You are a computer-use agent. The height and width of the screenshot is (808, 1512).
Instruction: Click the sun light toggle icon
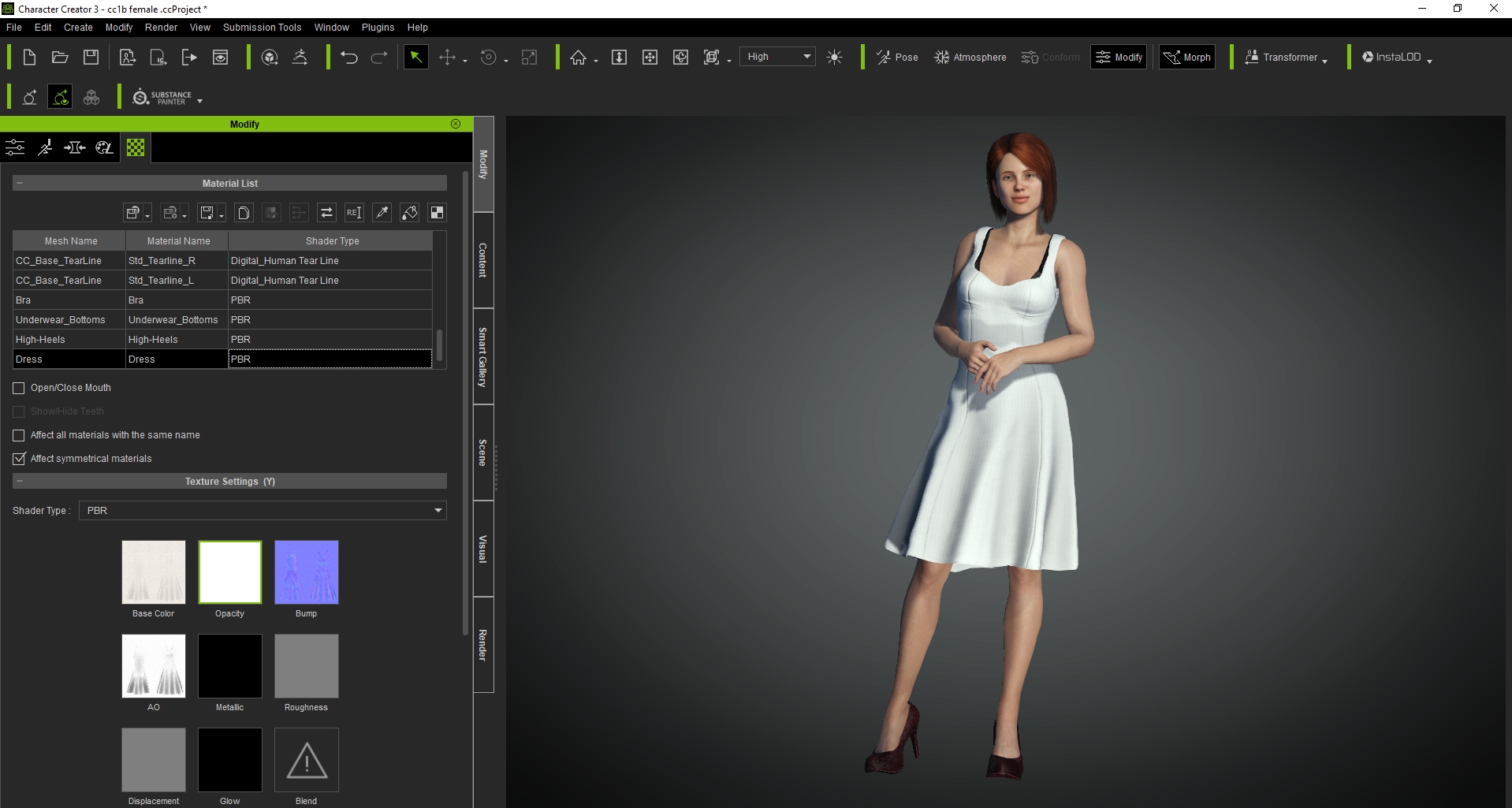tap(835, 57)
